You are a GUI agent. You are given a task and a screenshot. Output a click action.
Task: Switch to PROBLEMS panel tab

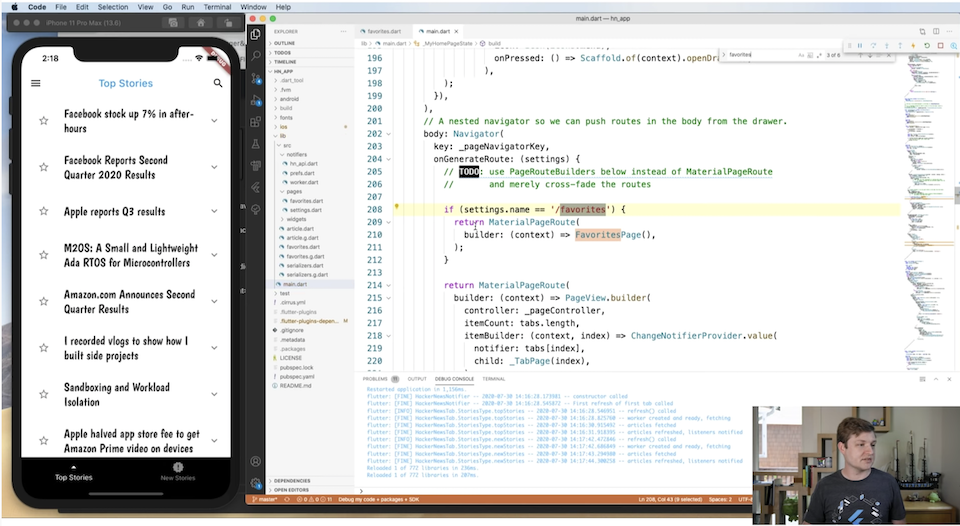(x=375, y=379)
